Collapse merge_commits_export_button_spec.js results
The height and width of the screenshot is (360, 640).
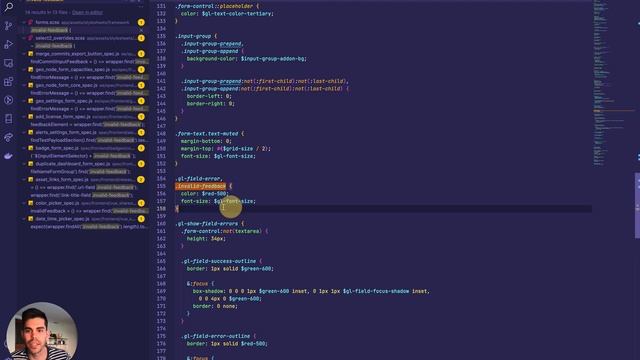pyautogui.click(x=24, y=54)
